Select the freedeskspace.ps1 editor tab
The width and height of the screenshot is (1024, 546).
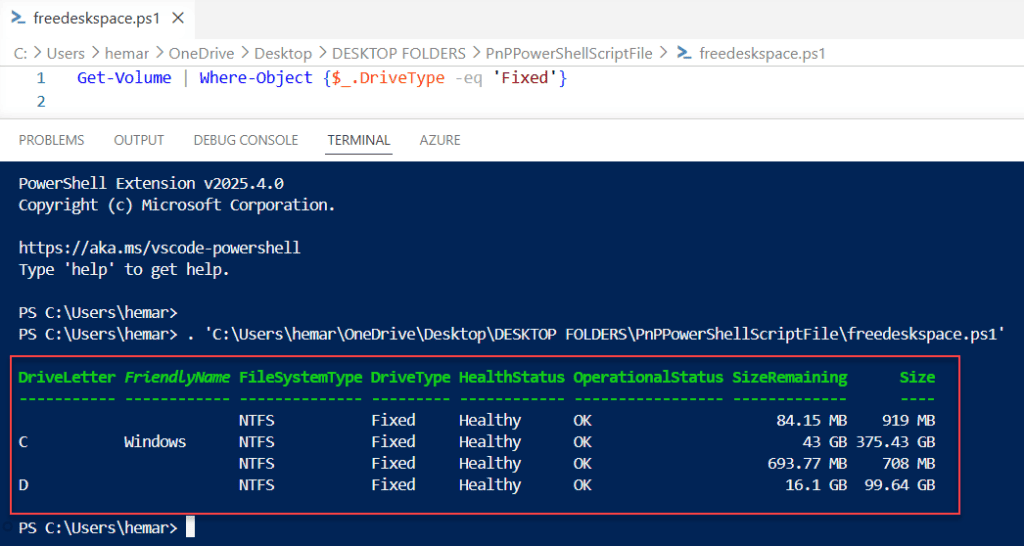97,18
